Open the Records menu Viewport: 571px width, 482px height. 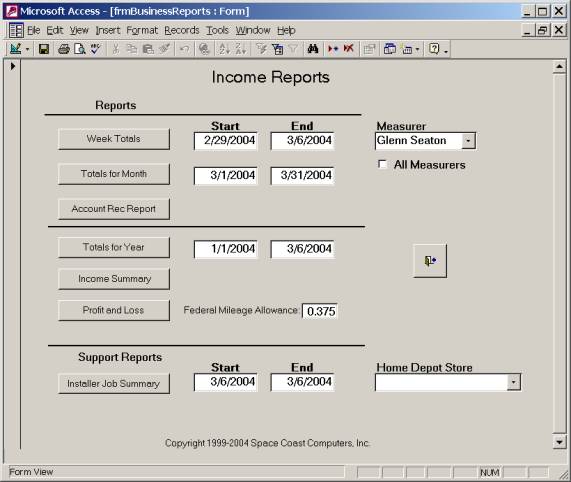click(x=182, y=30)
